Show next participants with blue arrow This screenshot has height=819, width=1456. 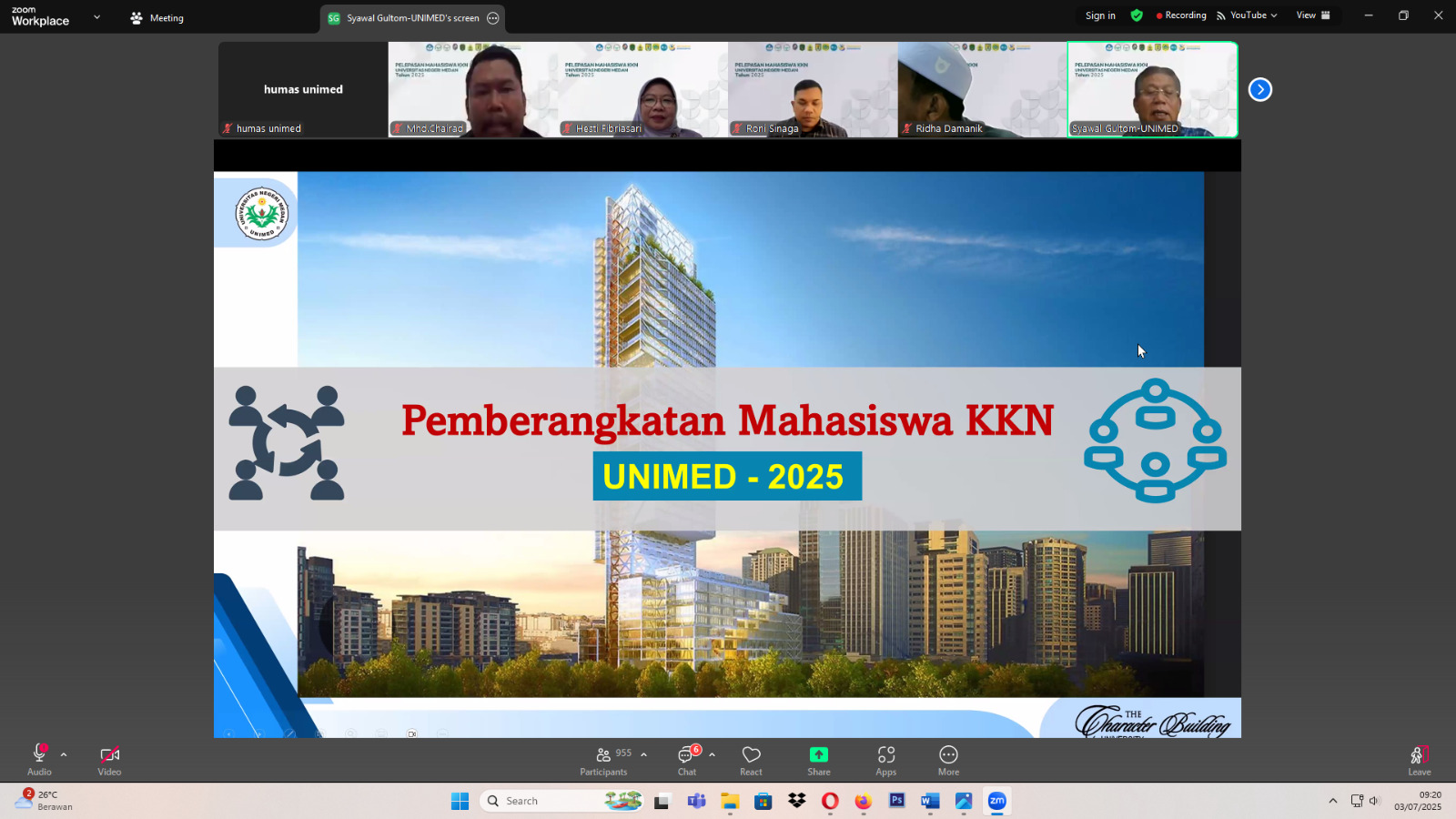[1259, 89]
